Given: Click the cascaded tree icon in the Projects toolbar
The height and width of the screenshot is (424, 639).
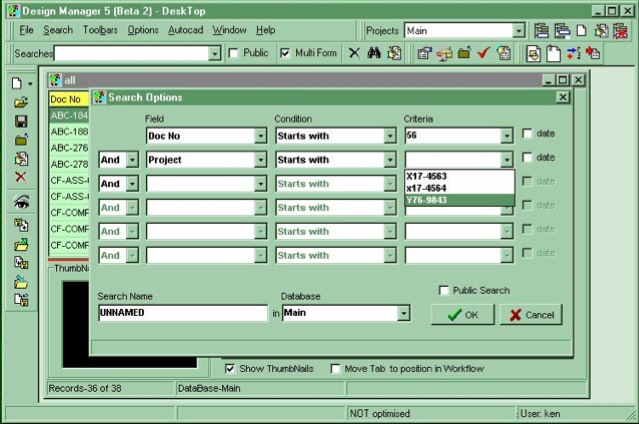Looking at the screenshot, I should [x=562, y=31].
